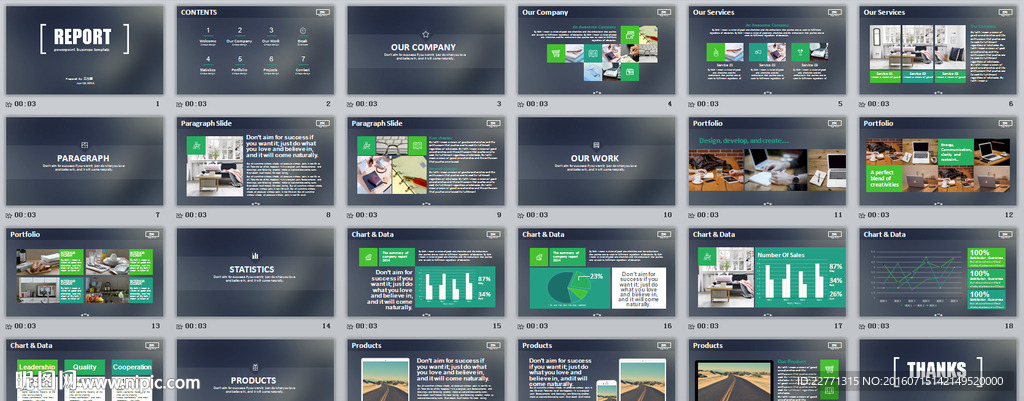Click the 00:03 timing under slide 1
Image resolution: width=1024 pixels, height=401 pixels.
[25, 104]
